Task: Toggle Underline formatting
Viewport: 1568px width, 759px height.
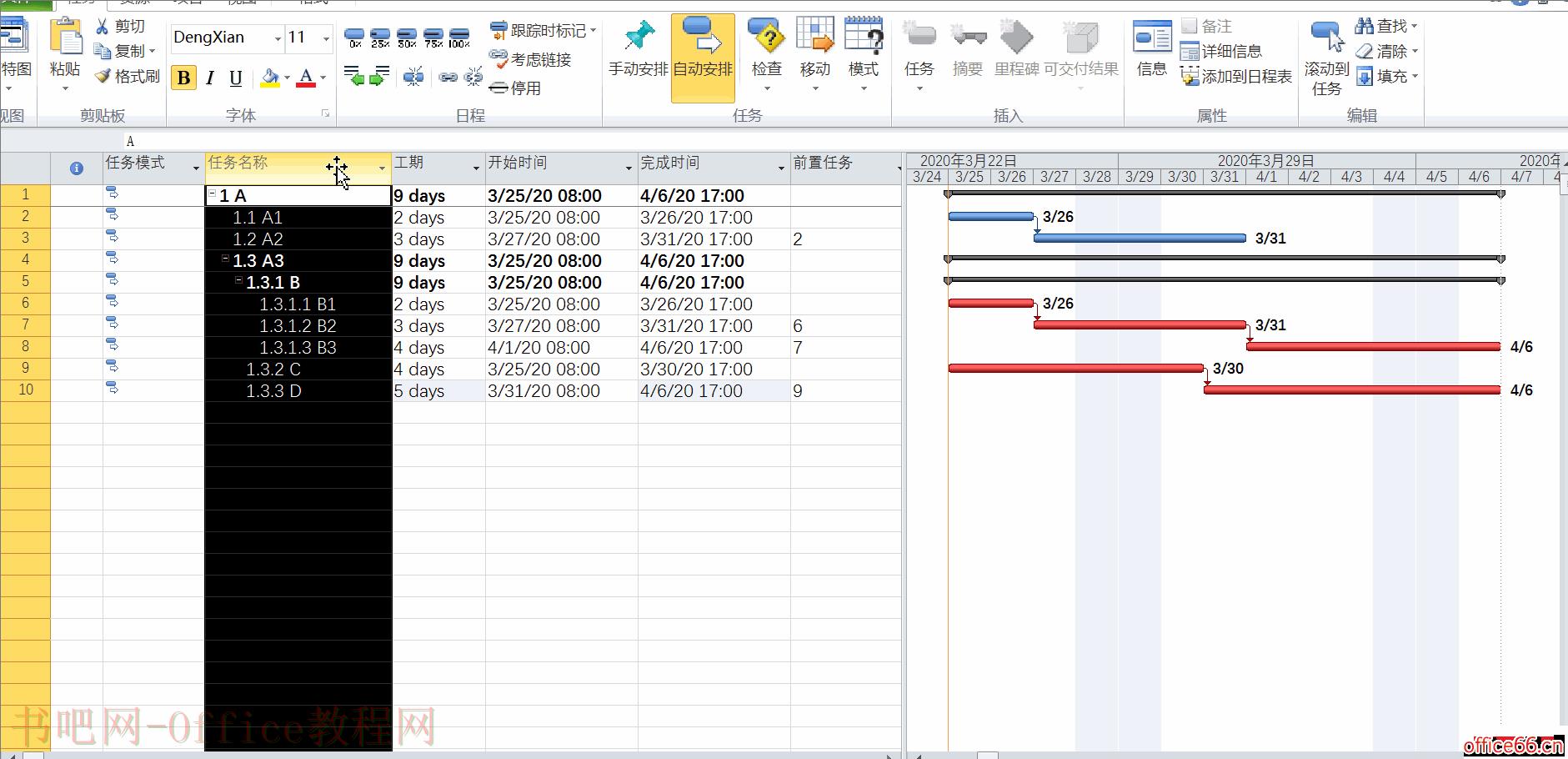Action: (x=236, y=78)
